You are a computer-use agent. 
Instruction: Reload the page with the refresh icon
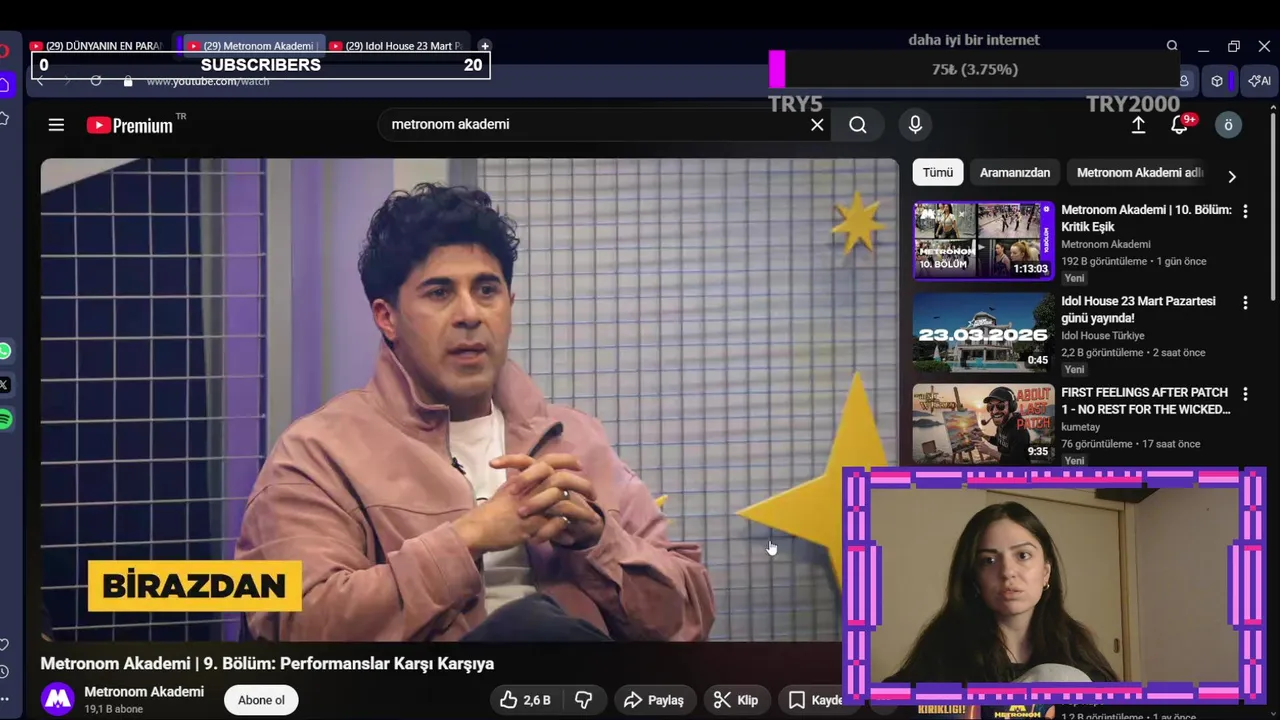(x=96, y=81)
